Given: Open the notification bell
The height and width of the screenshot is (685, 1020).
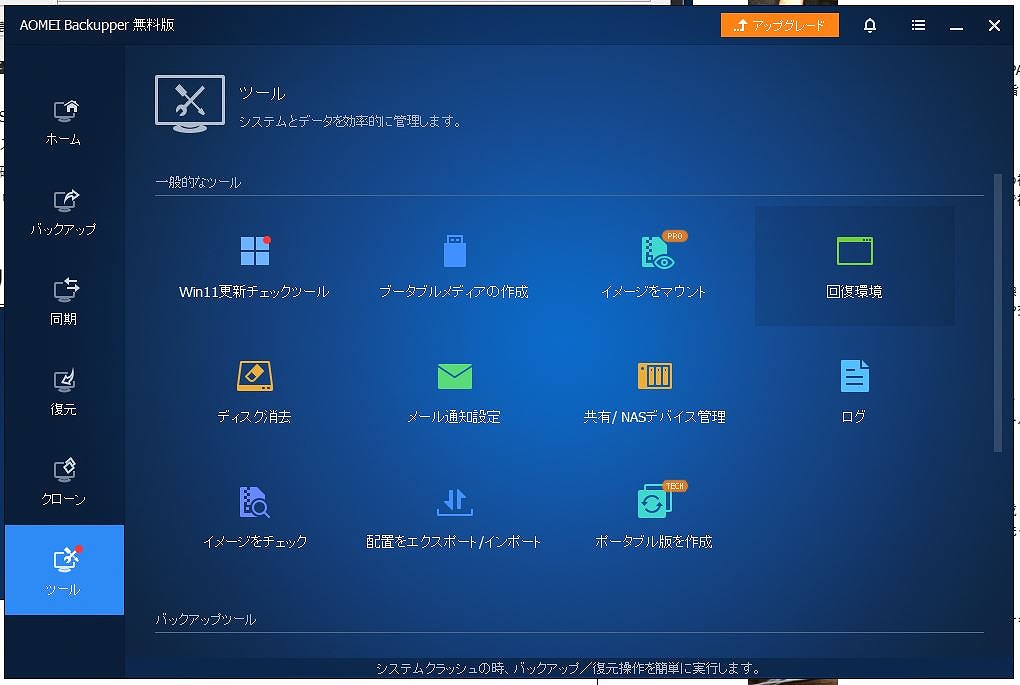Looking at the screenshot, I should [870, 25].
